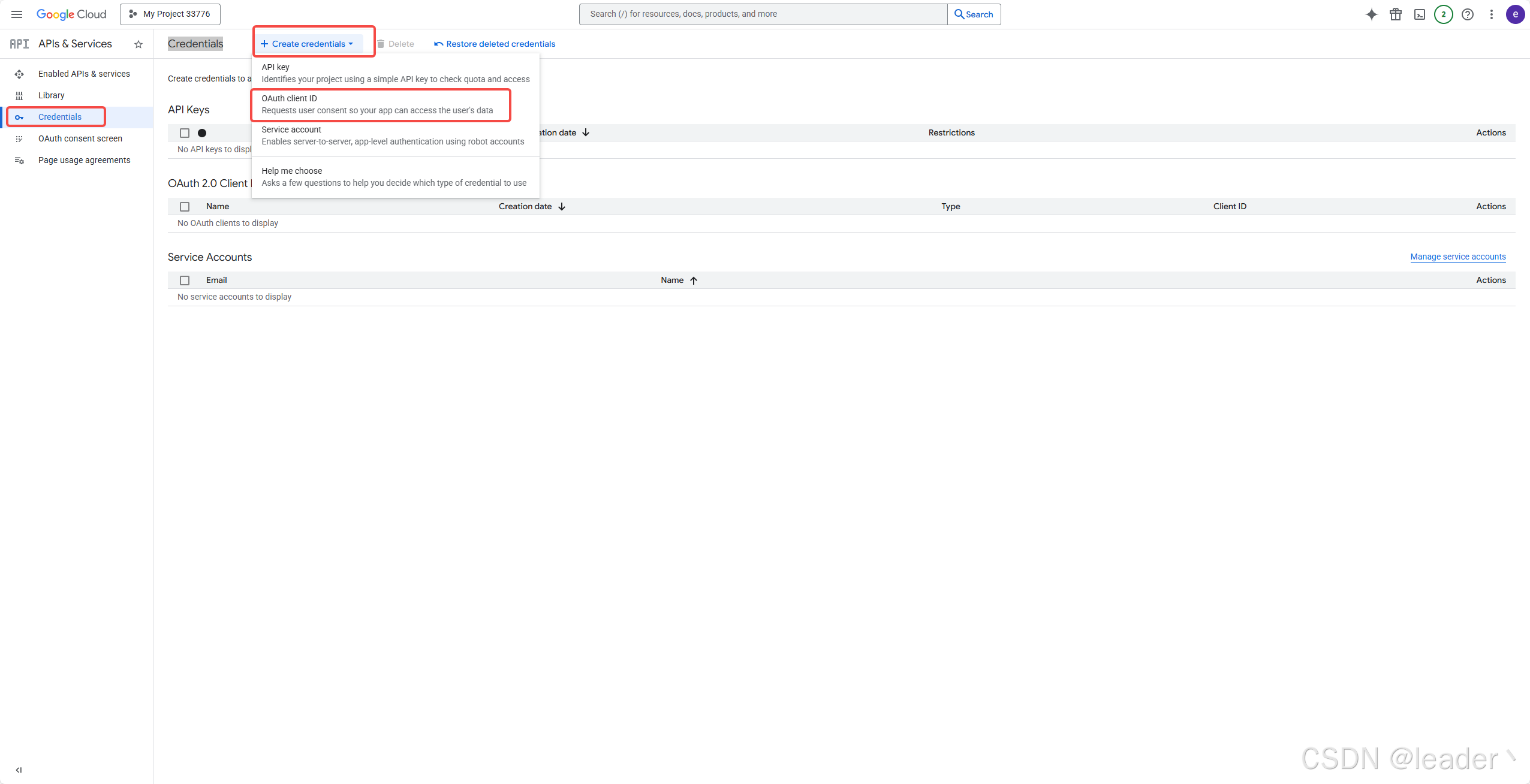
Task: Tick the API Keys select-all checkbox
Action: point(185,133)
